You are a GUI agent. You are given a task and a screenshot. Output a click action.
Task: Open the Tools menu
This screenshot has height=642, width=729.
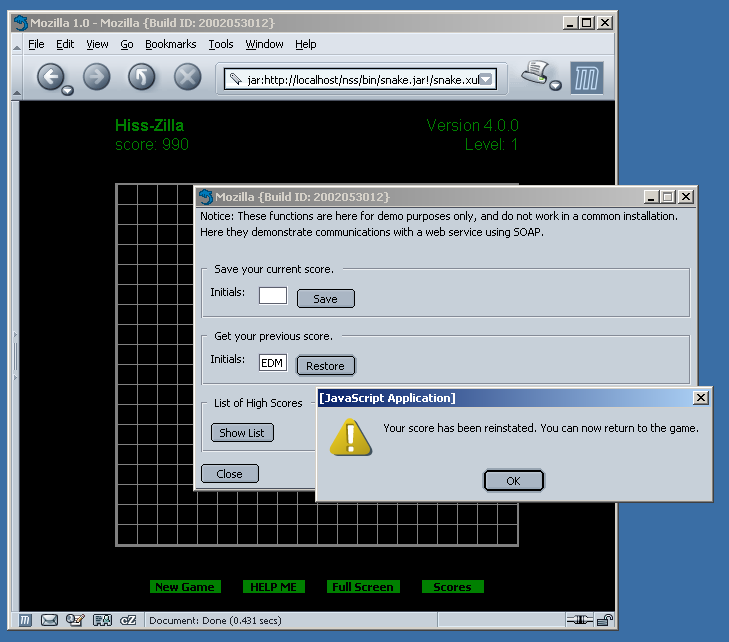coord(220,44)
